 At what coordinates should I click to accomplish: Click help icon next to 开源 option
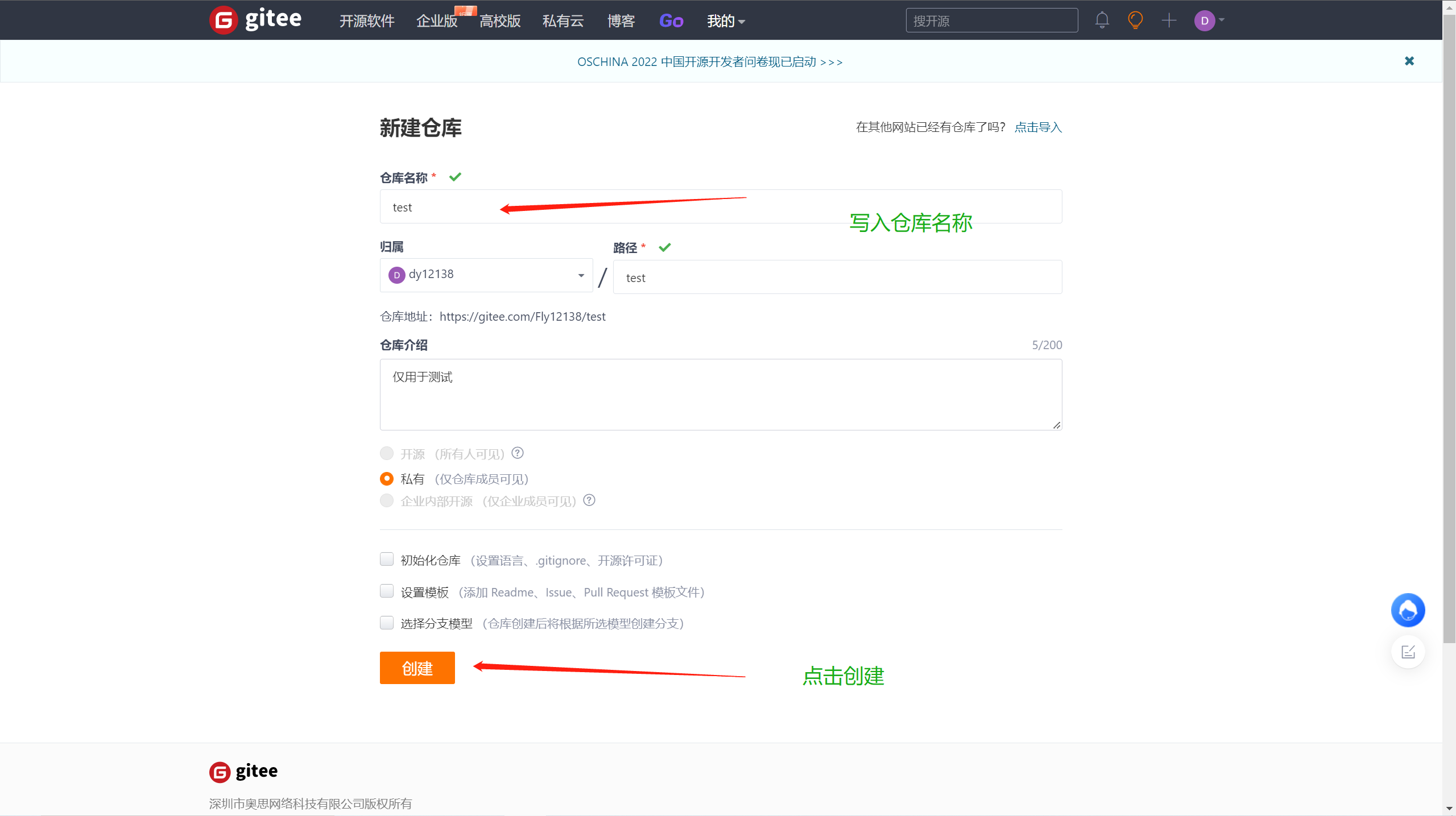[517, 453]
